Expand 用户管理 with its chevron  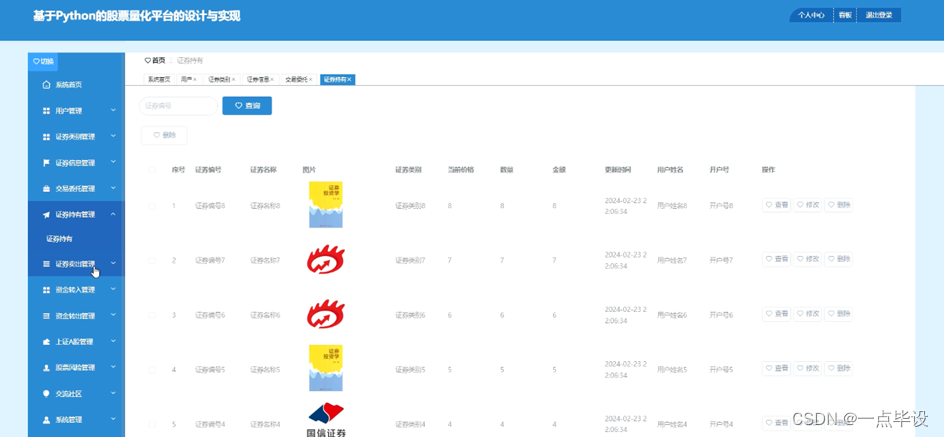pyautogui.click(x=113, y=110)
